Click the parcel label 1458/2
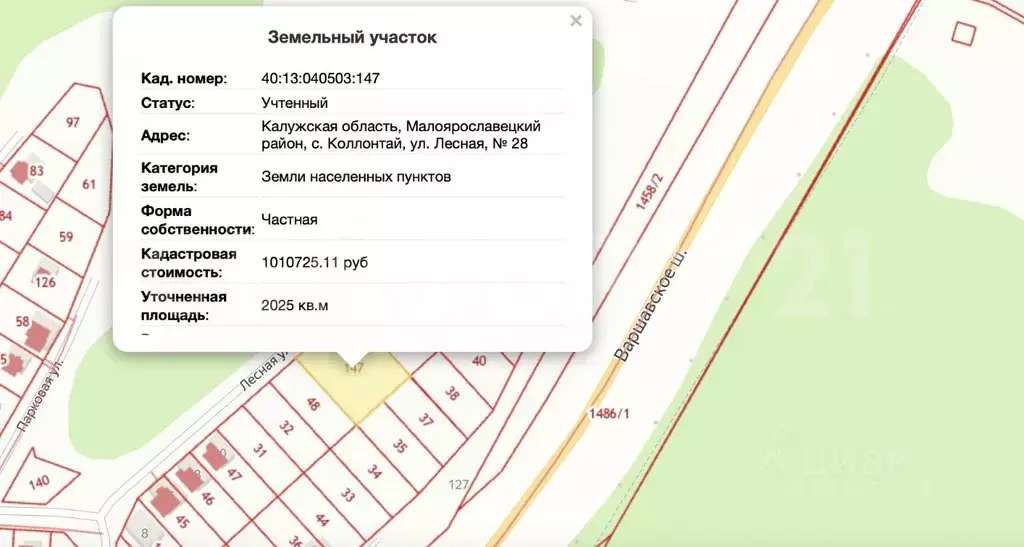The width and height of the screenshot is (1024, 547). coord(648,191)
